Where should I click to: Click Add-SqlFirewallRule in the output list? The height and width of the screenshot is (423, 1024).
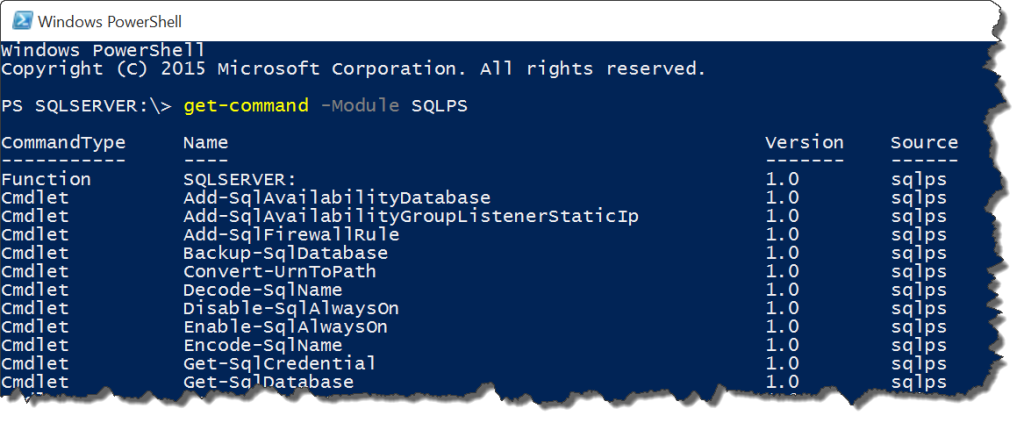click(291, 234)
